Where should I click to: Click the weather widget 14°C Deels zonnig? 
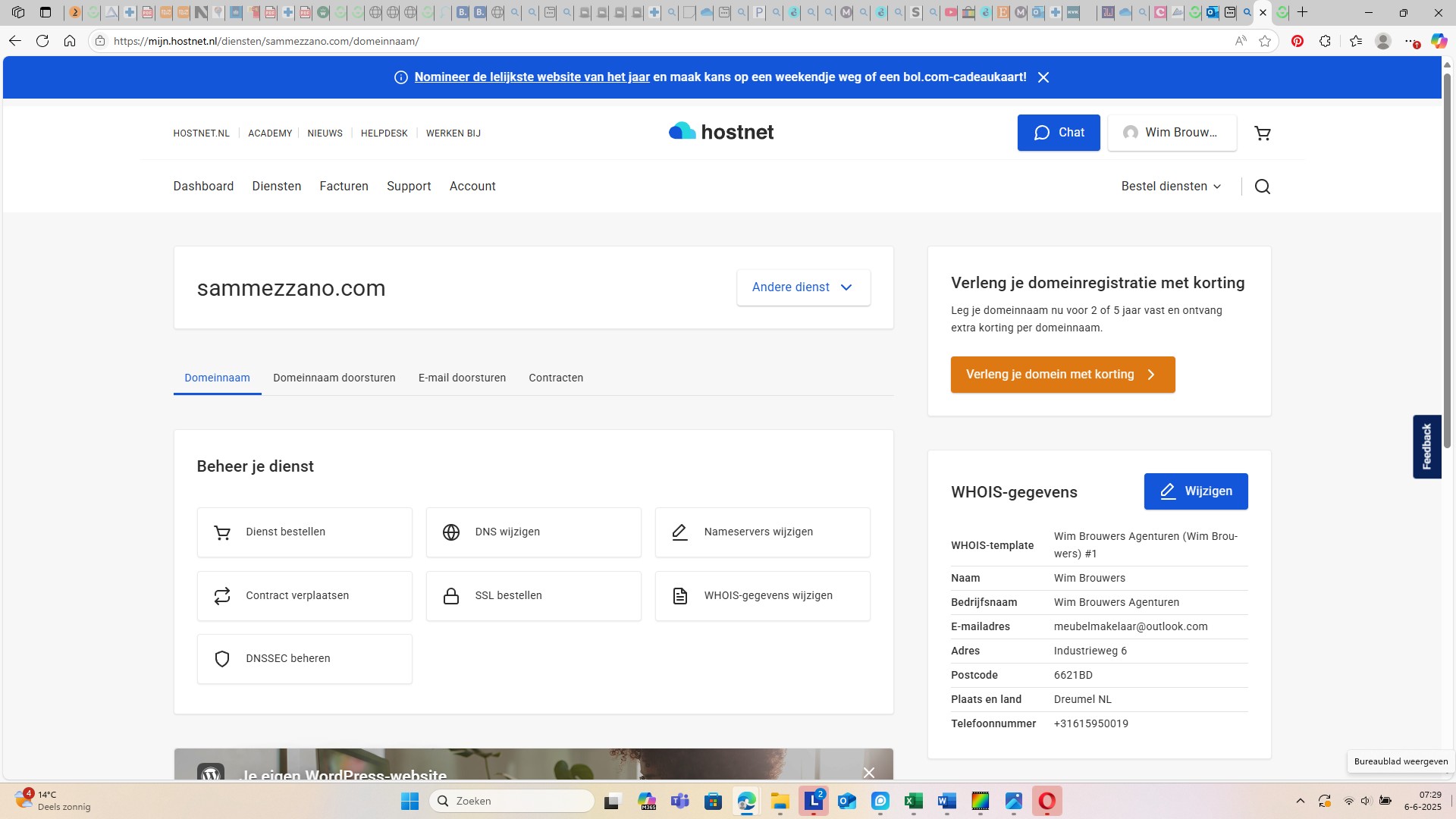[x=53, y=801]
